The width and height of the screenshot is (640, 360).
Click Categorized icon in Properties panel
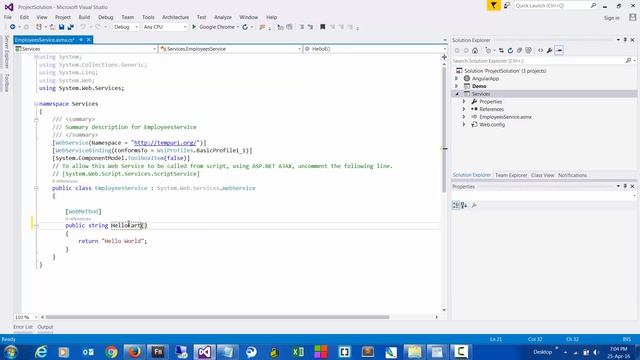[456, 205]
